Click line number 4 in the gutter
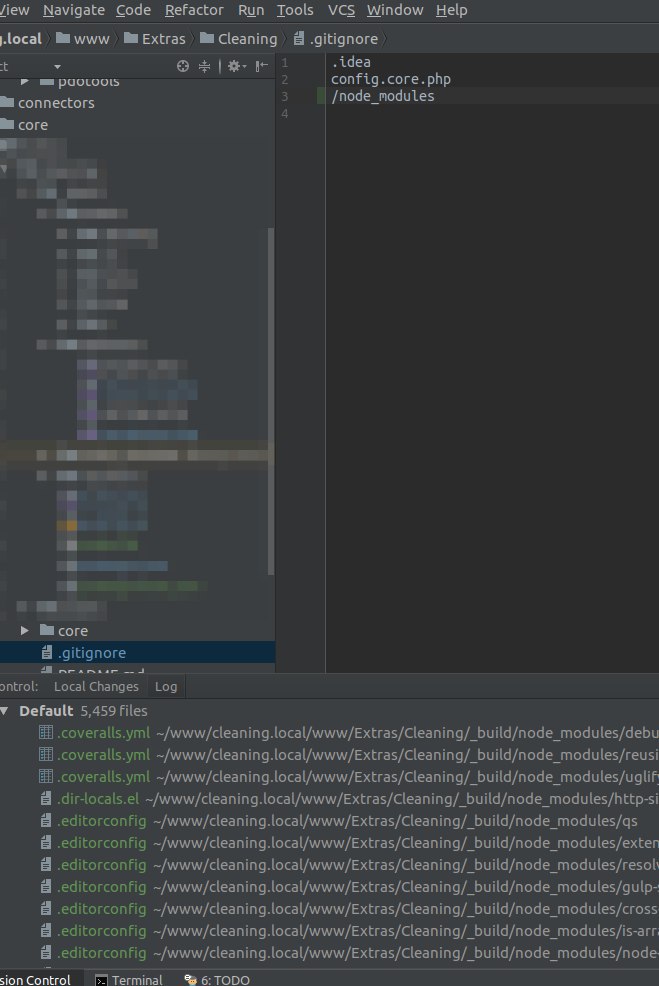The height and width of the screenshot is (986, 659). (x=285, y=113)
